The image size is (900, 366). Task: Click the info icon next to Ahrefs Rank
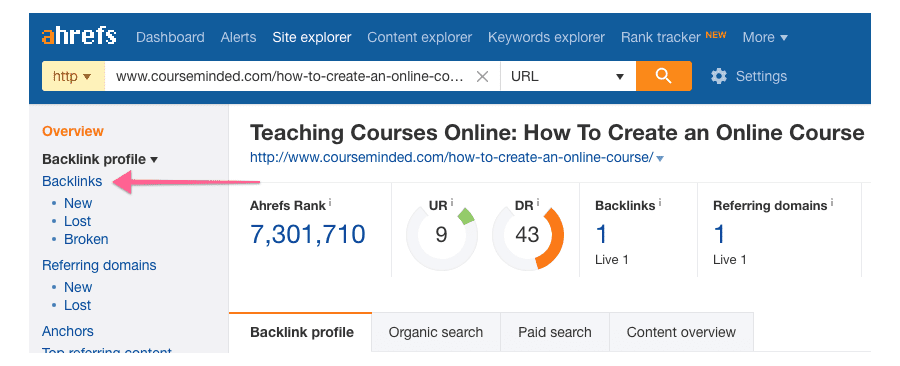[x=330, y=203]
